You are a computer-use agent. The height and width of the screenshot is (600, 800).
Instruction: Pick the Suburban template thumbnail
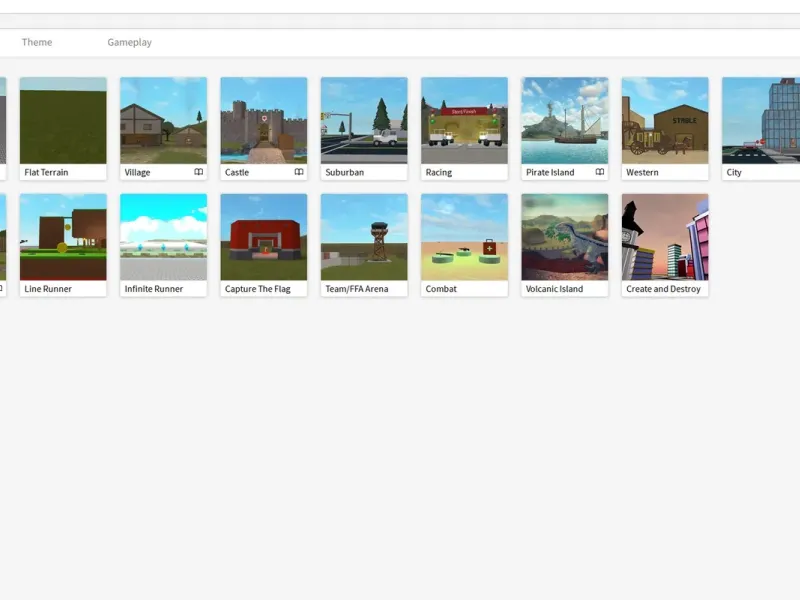(364, 120)
